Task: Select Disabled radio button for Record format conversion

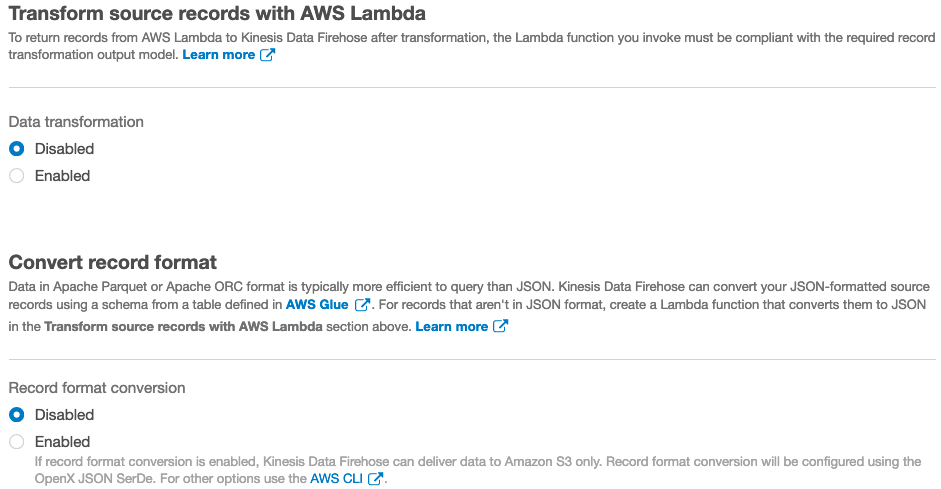Action: (x=16, y=415)
